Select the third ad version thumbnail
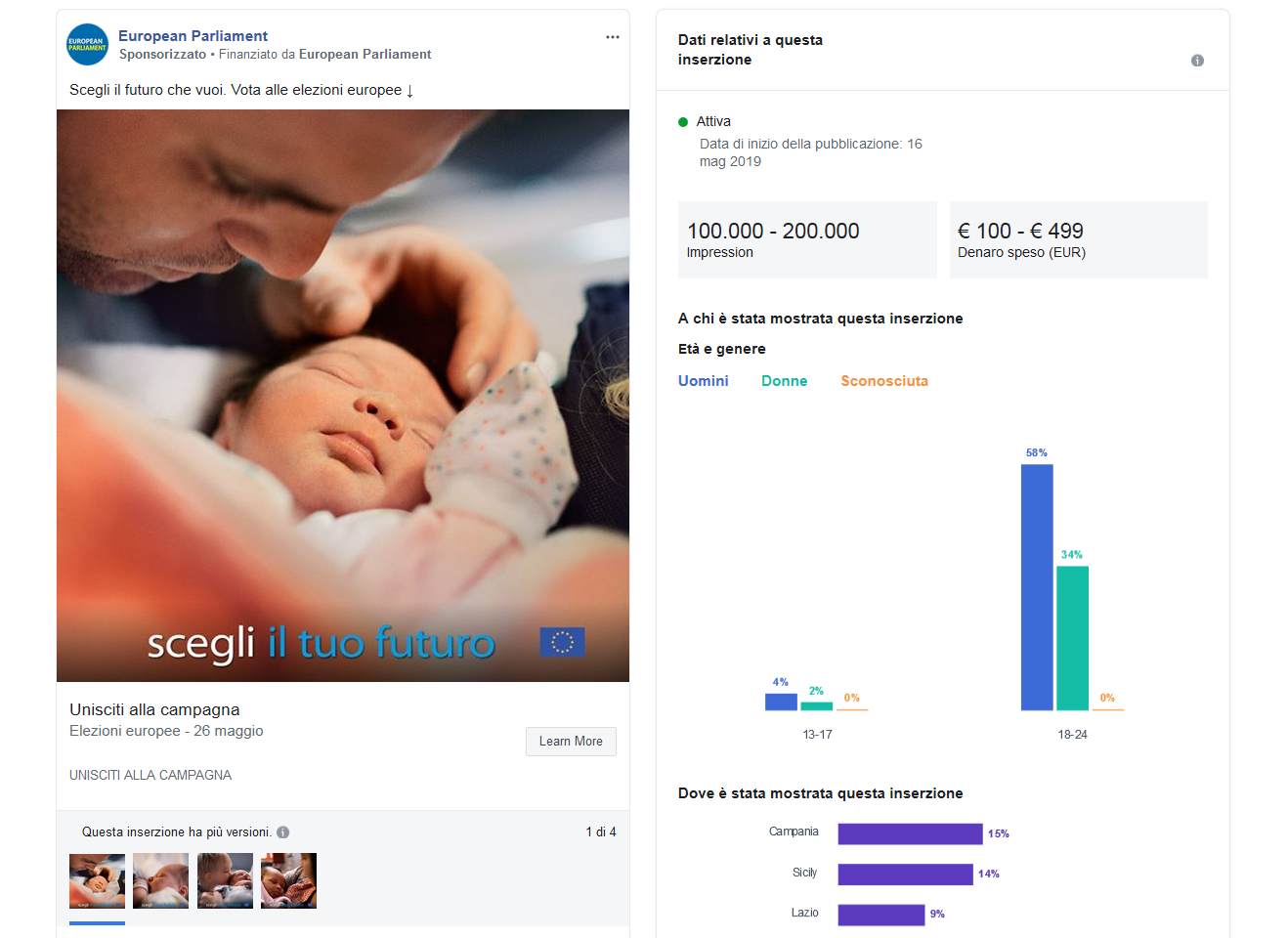1288x938 pixels. tap(225, 881)
